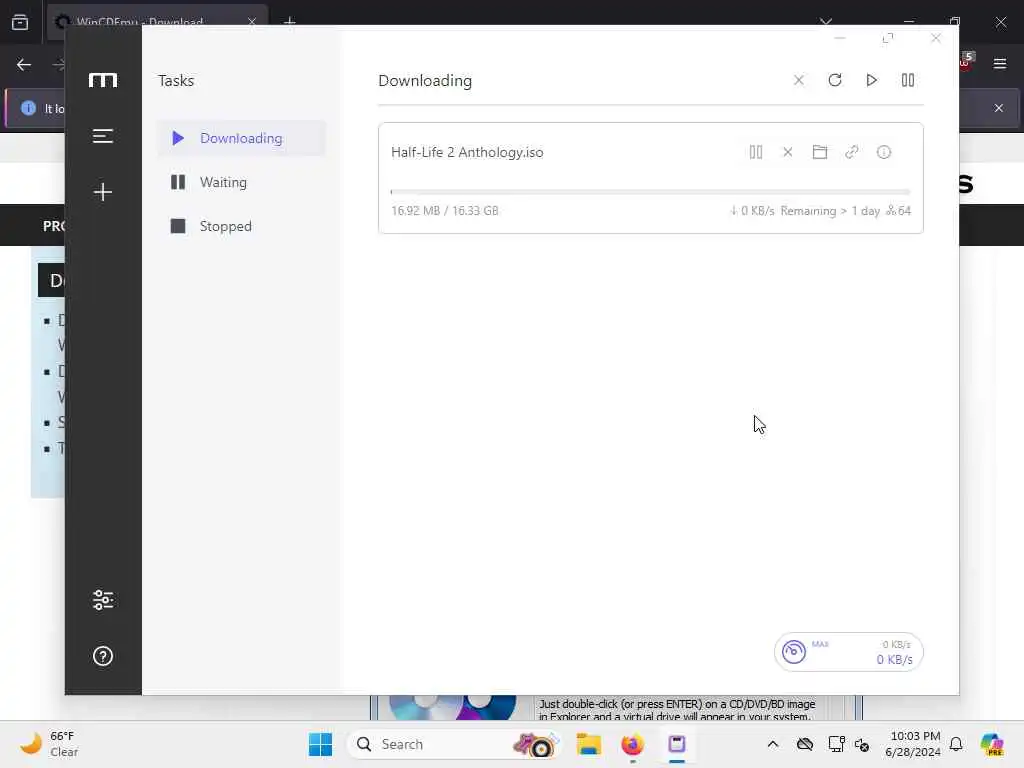
Task: Expand the hidden system tray icons
Action: [773, 744]
